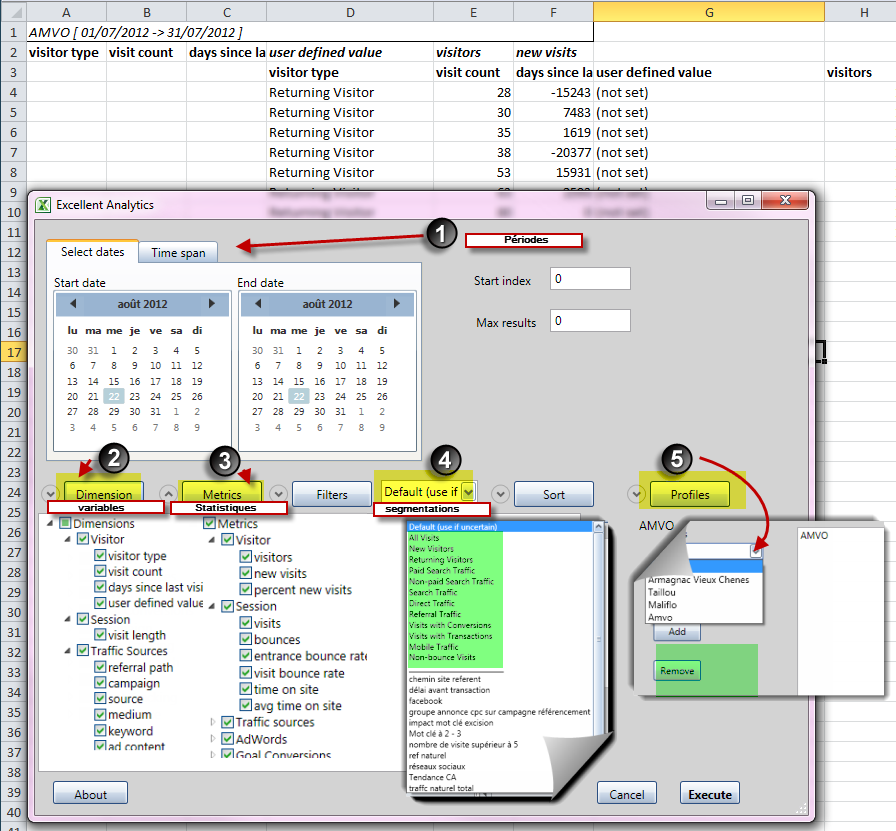Click the Start index input field
This screenshot has height=831, width=896.
click(590, 278)
